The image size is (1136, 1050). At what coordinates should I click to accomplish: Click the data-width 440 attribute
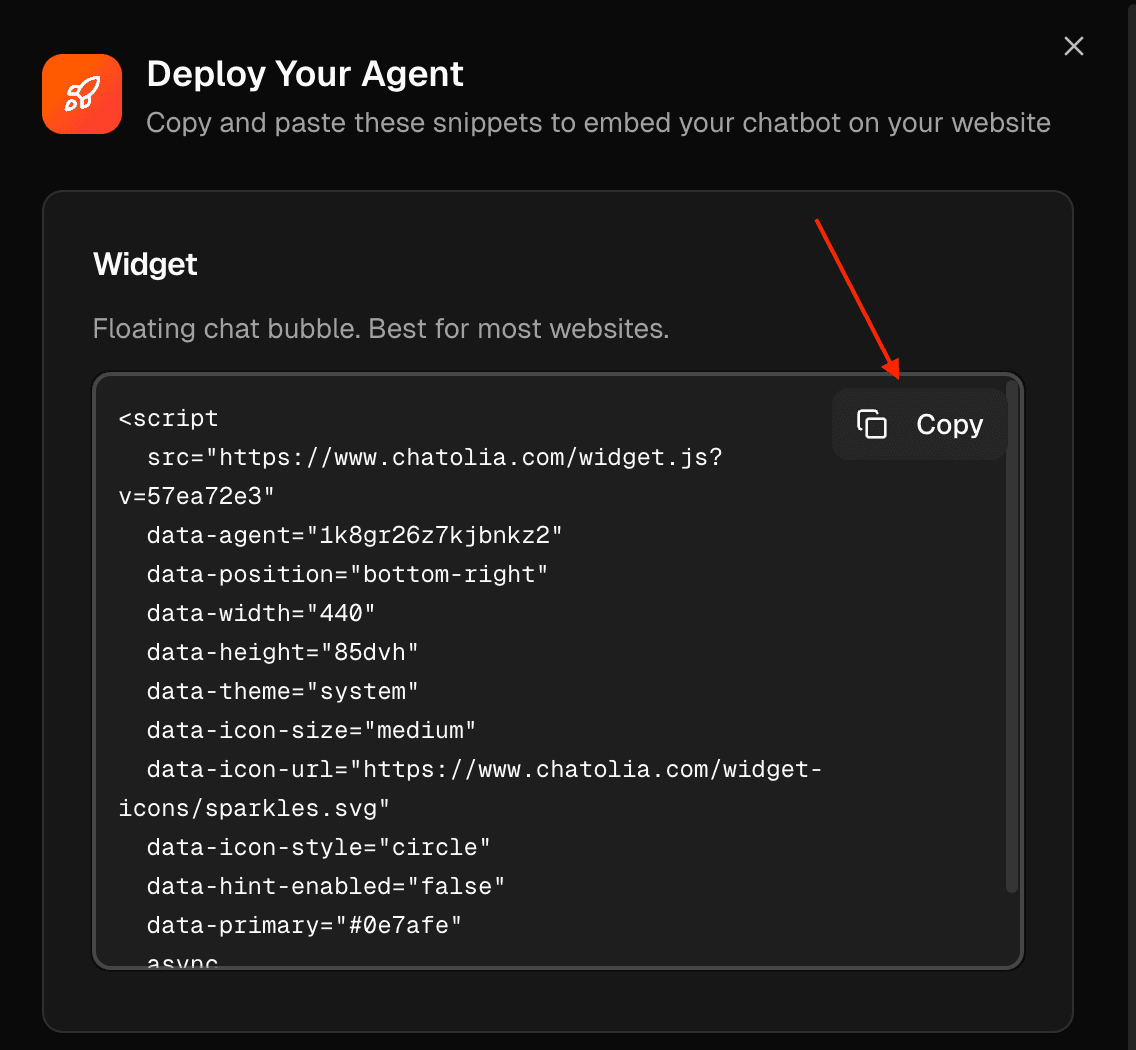[260, 613]
